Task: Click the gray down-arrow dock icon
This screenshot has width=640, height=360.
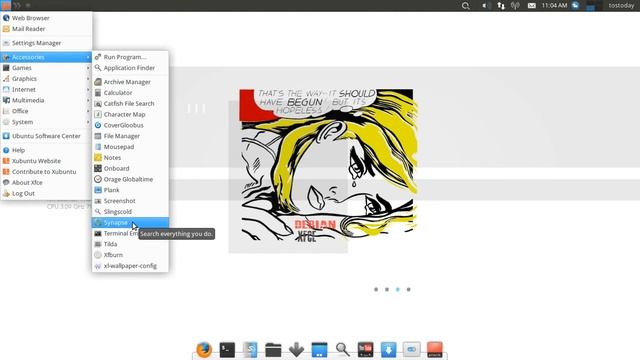Action: pyautogui.click(x=296, y=350)
